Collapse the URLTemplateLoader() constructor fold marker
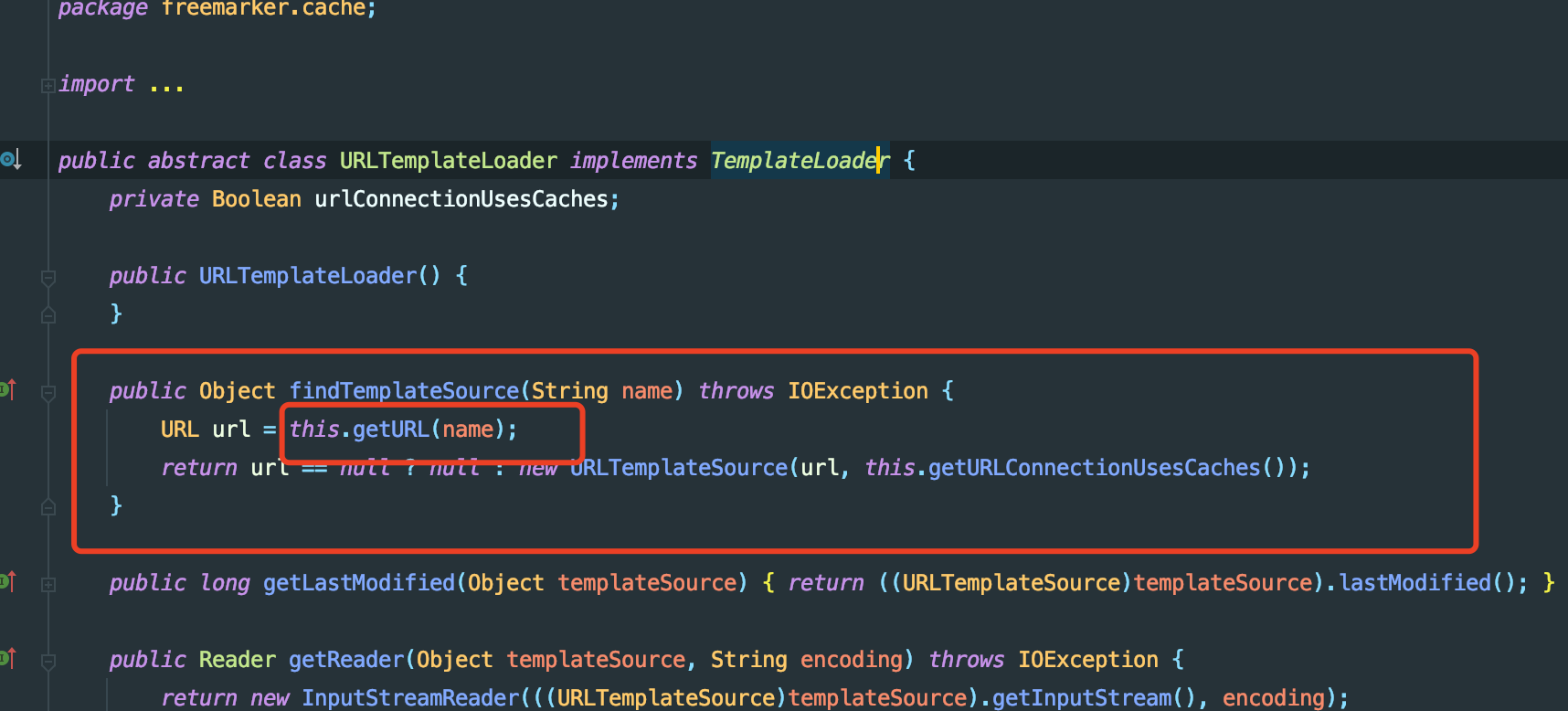1568x711 pixels. click(48, 277)
